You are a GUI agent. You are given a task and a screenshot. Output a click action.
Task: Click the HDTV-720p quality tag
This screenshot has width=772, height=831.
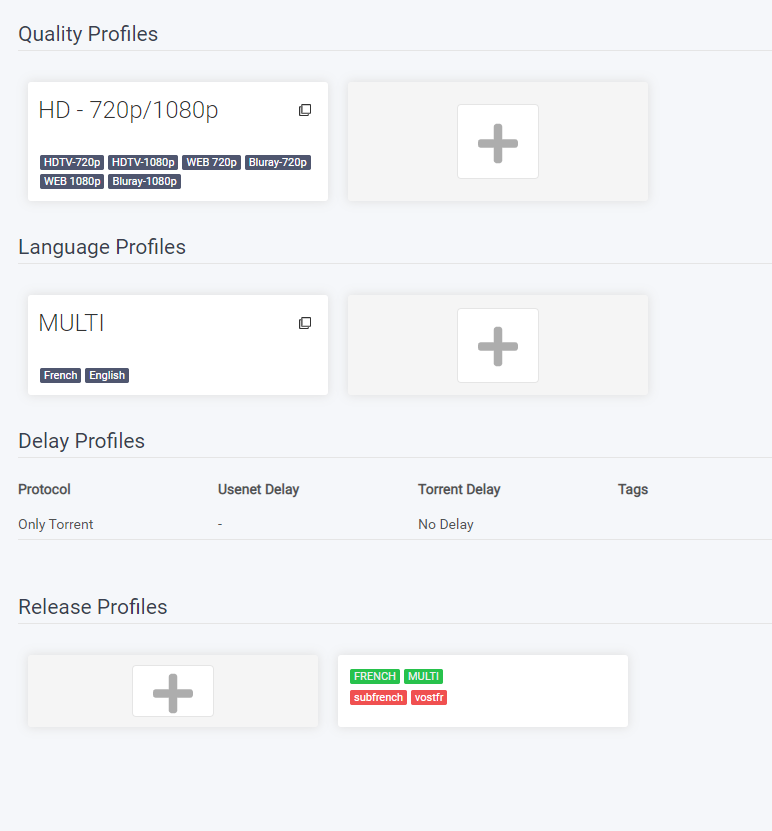73,162
